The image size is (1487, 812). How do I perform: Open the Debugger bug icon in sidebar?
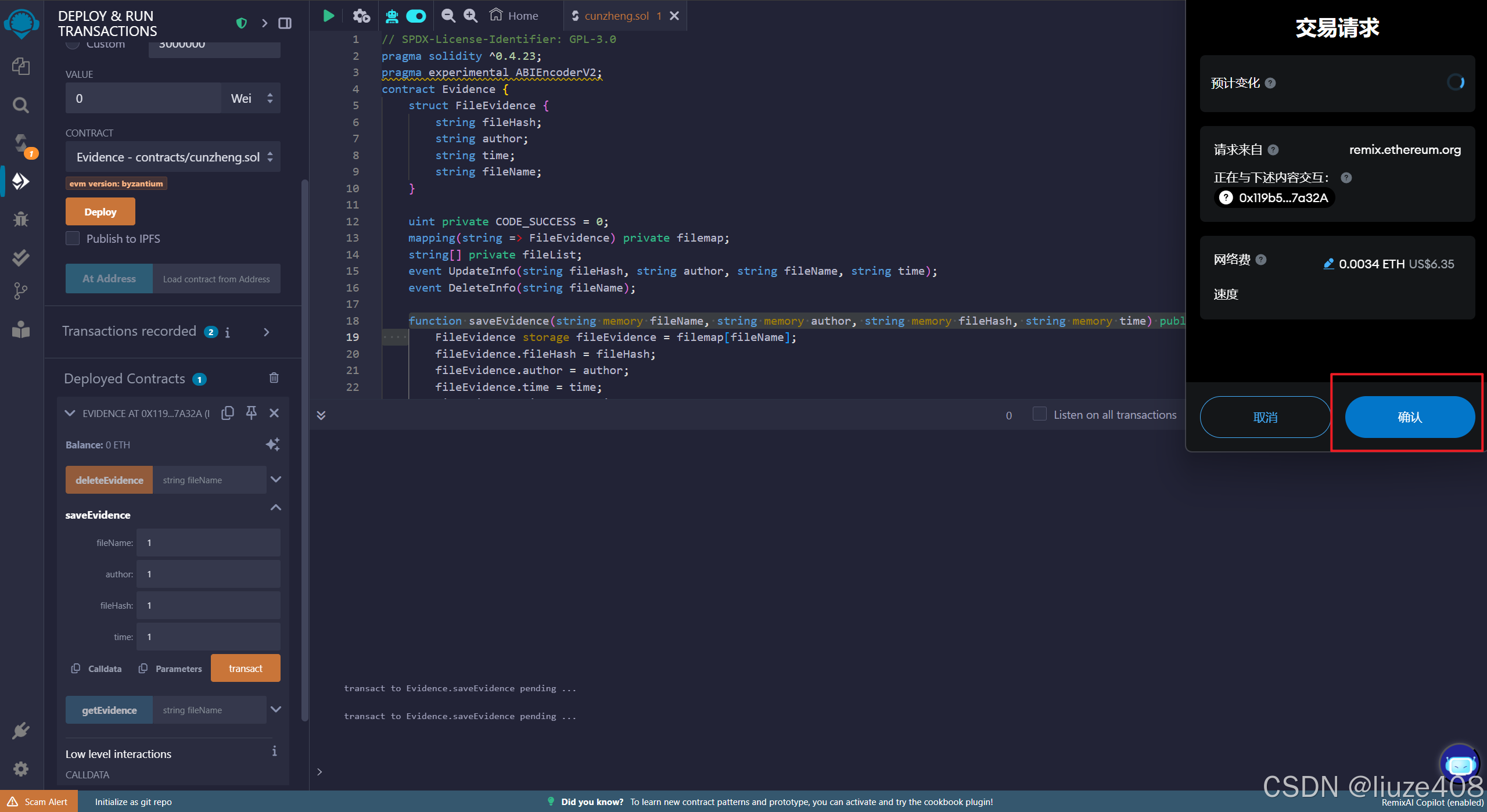click(x=21, y=219)
